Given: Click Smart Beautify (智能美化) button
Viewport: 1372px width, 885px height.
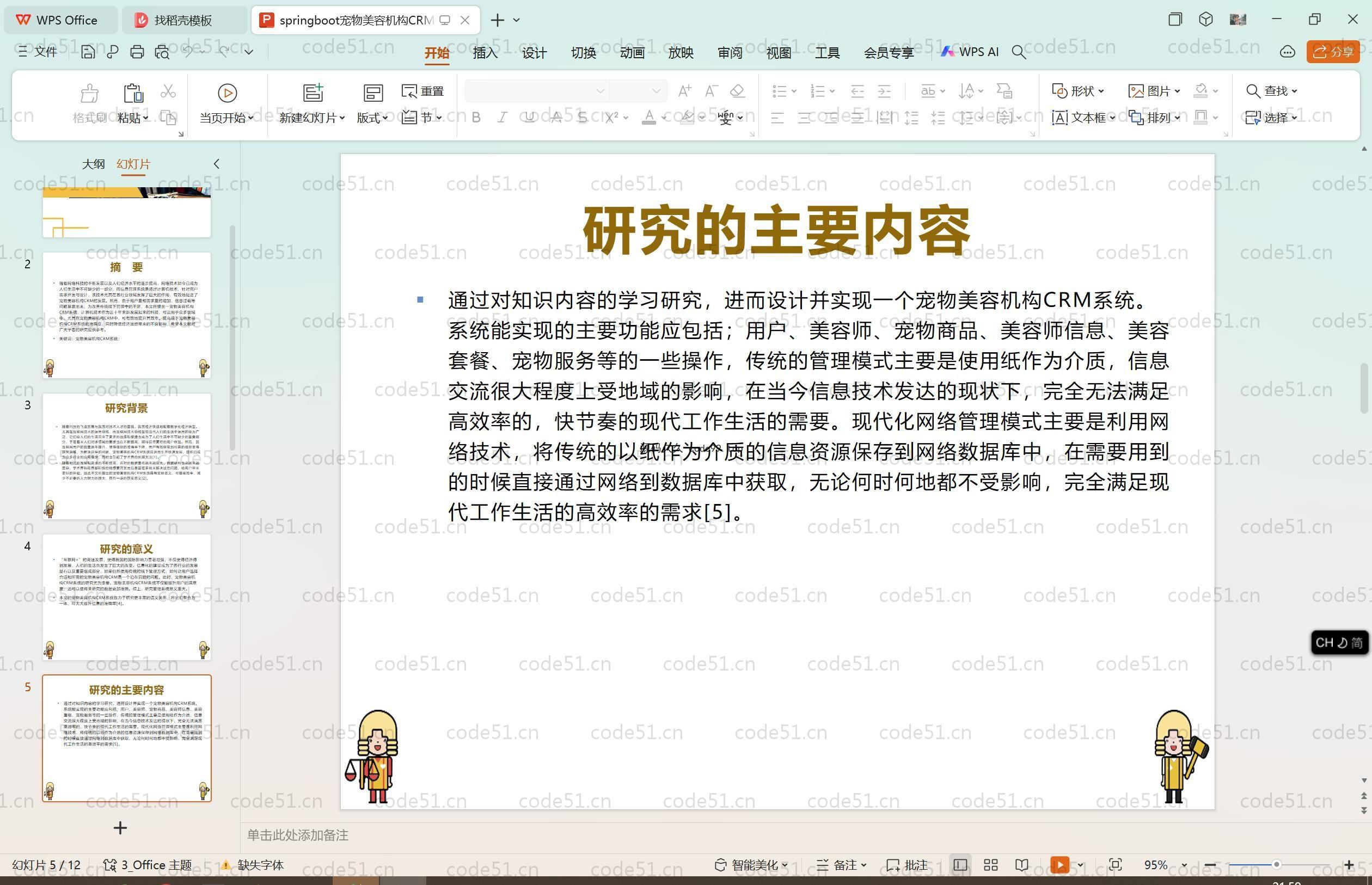Looking at the screenshot, I should [751, 865].
